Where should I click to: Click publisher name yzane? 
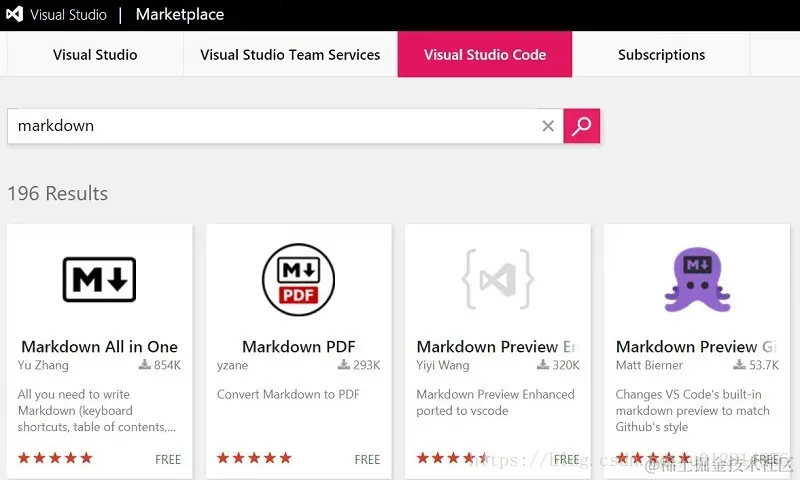(x=232, y=366)
